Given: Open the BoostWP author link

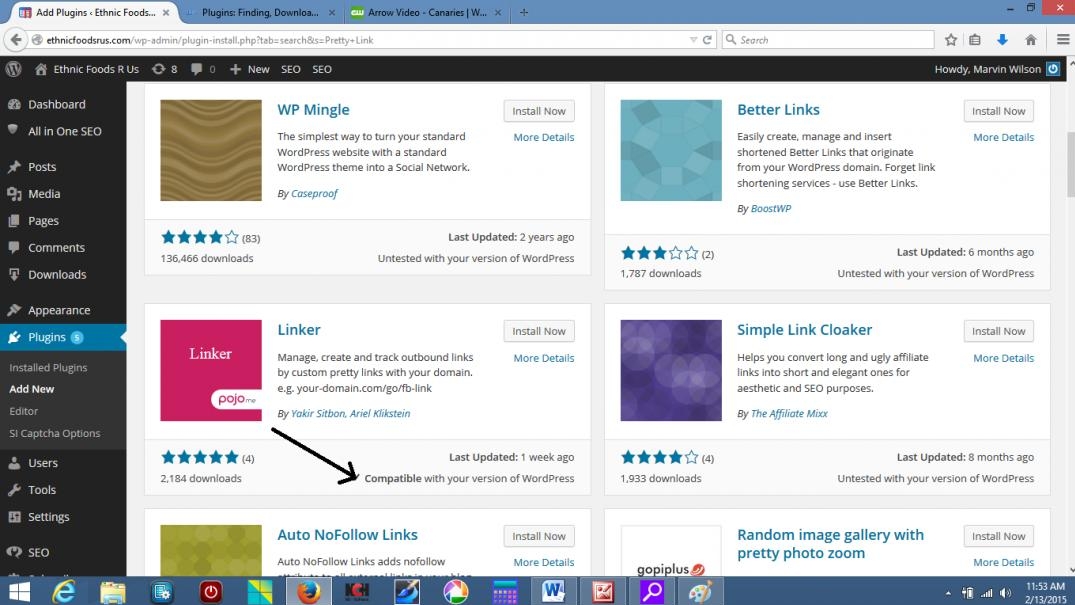Looking at the screenshot, I should click(x=771, y=209).
